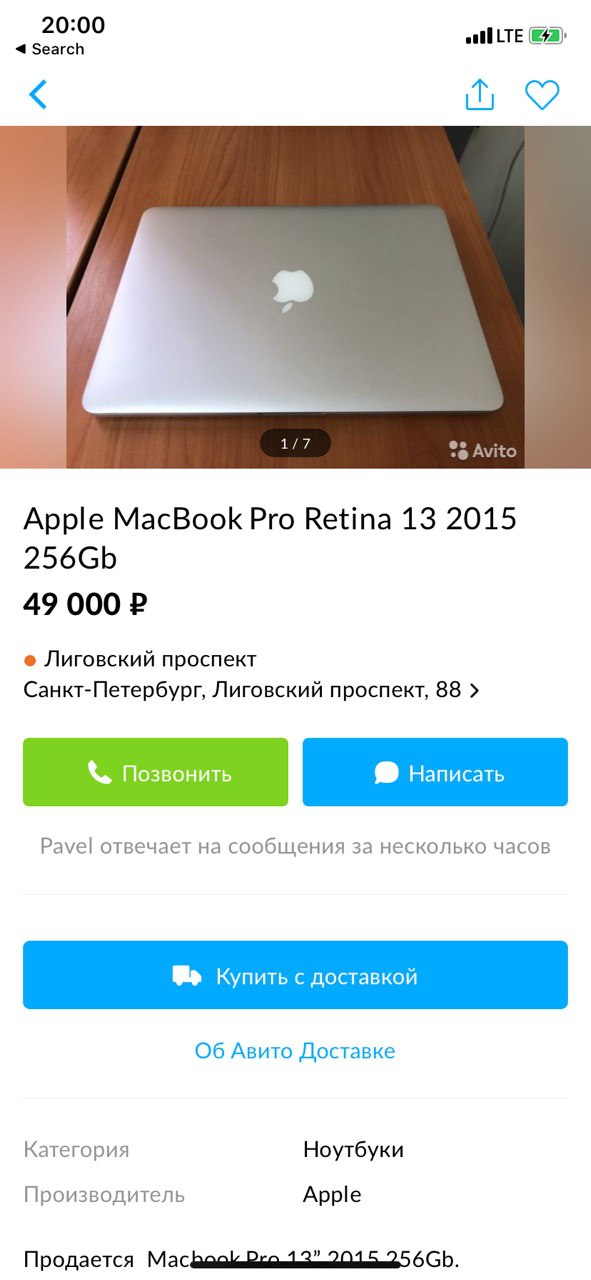The width and height of the screenshot is (591, 1280).
Task: Tap the orange metro dot by Лиговский проспект
Action: click(30, 660)
